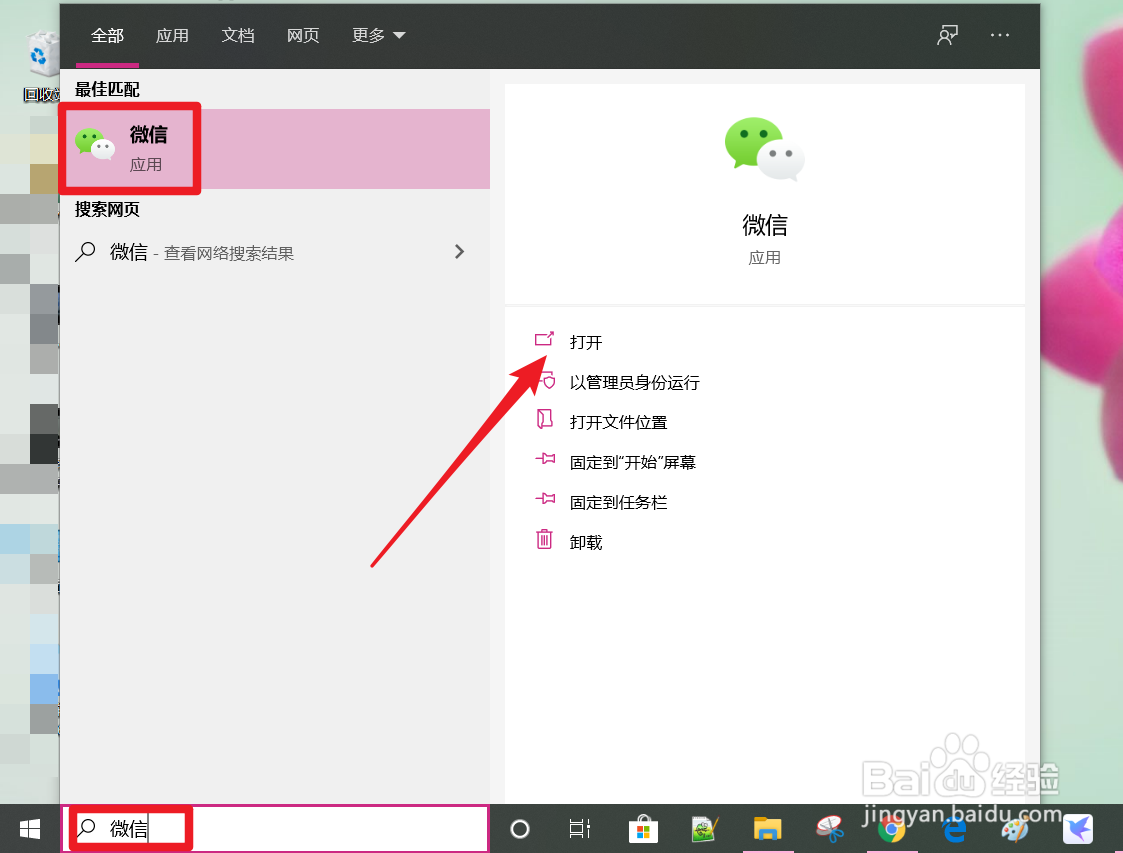
Task: Select 以管理员身份运行 to run WeChat elevated
Action: click(633, 381)
